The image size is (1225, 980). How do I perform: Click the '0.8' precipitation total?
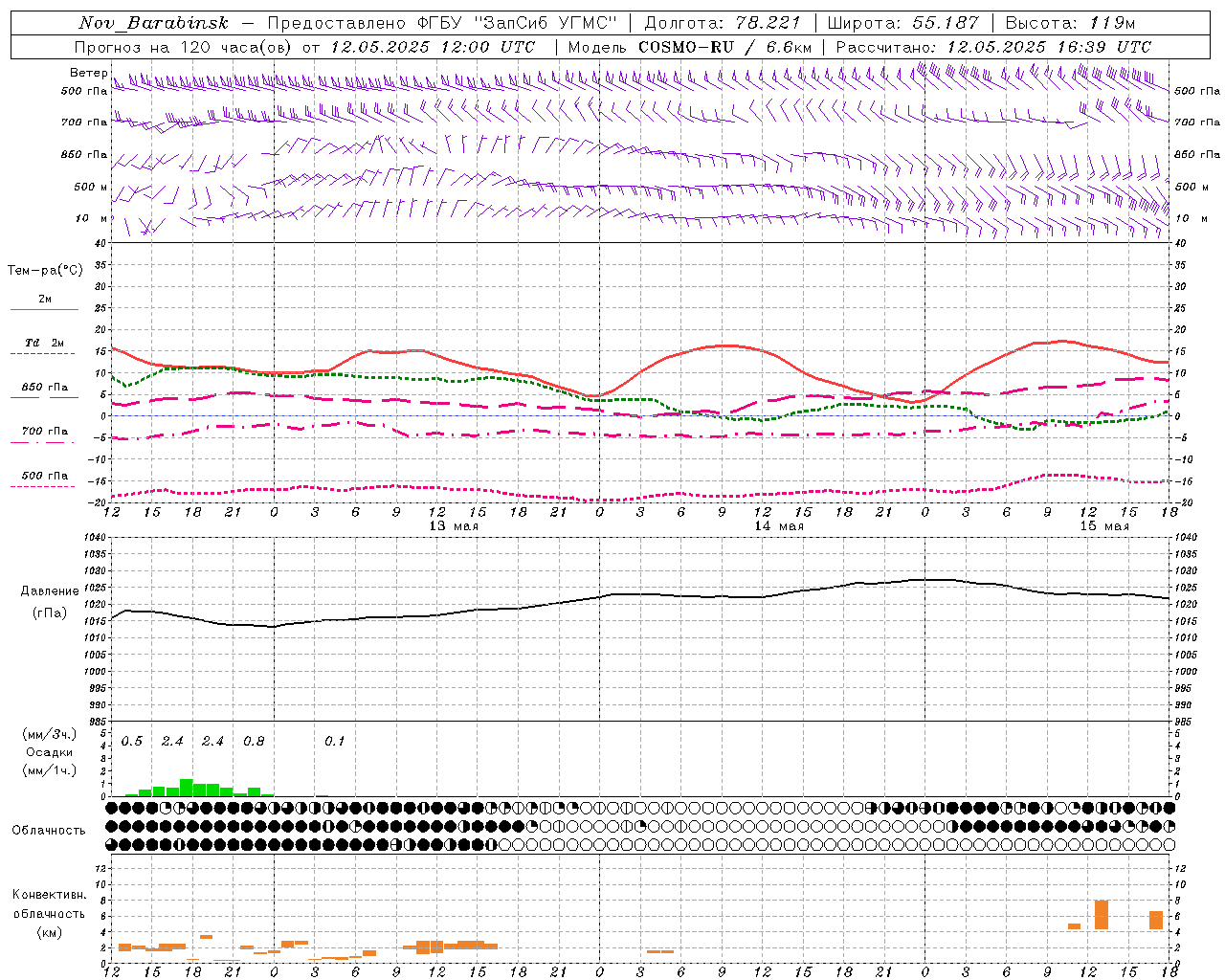point(254,742)
